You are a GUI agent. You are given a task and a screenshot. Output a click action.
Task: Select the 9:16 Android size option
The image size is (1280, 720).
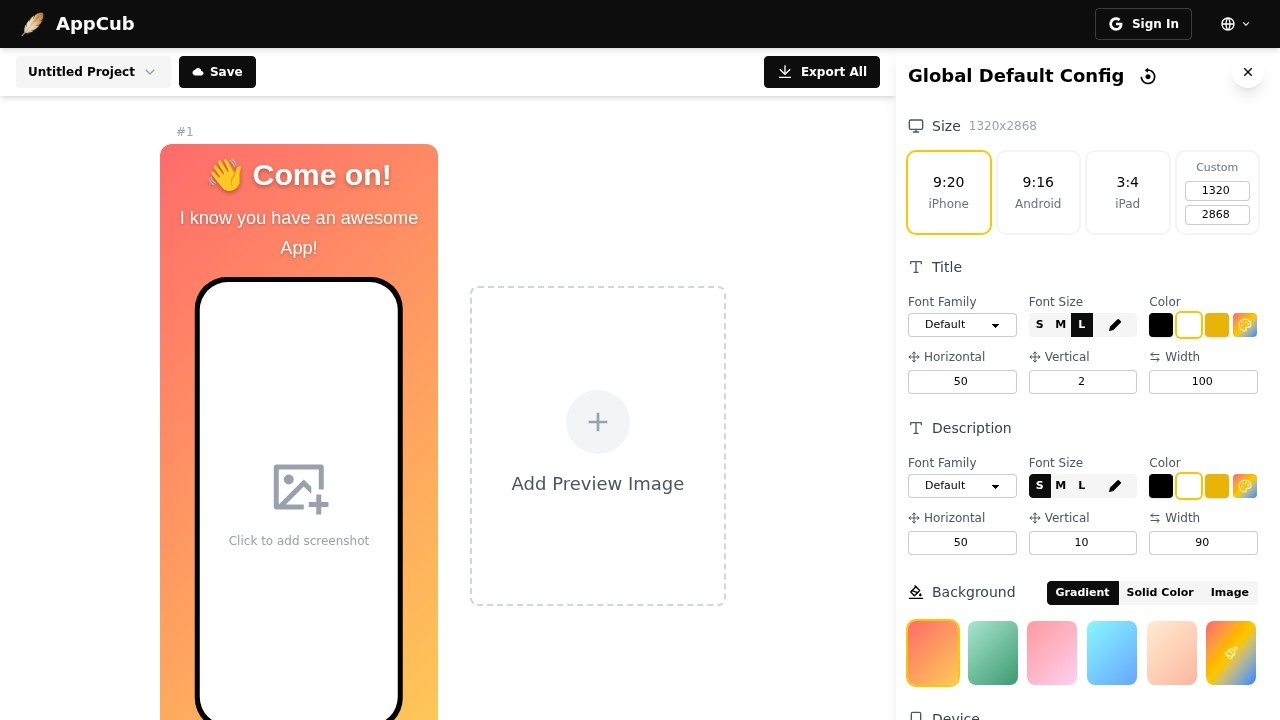coord(1038,192)
